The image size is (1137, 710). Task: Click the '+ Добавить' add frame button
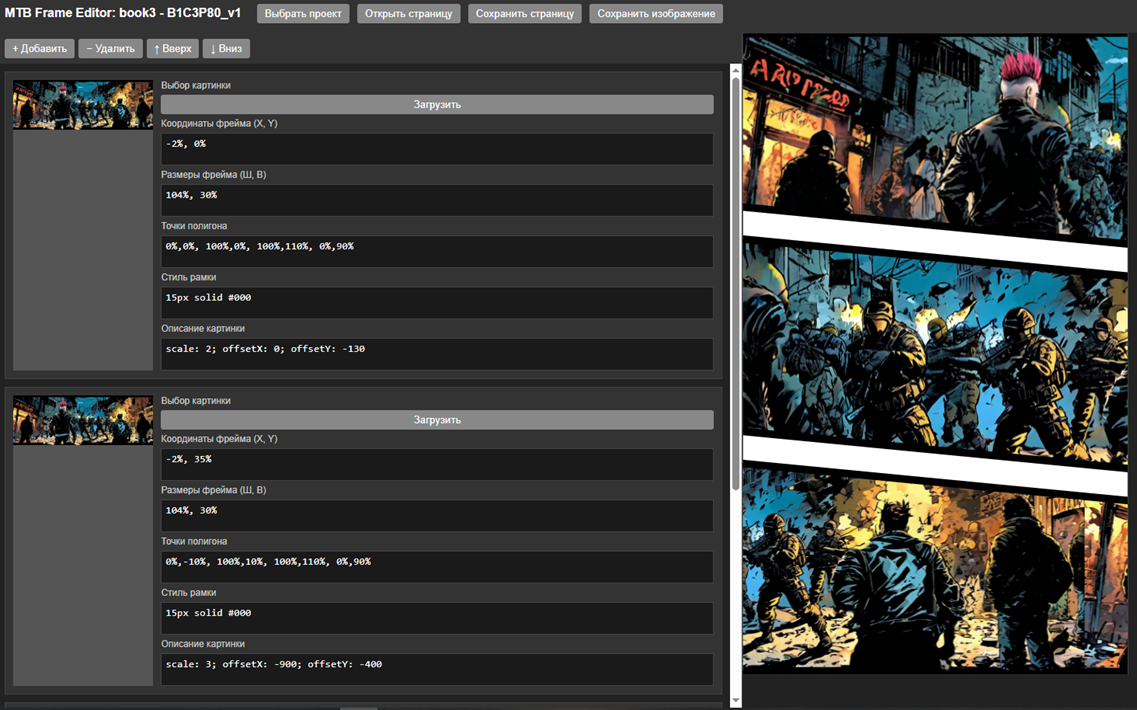point(39,48)
